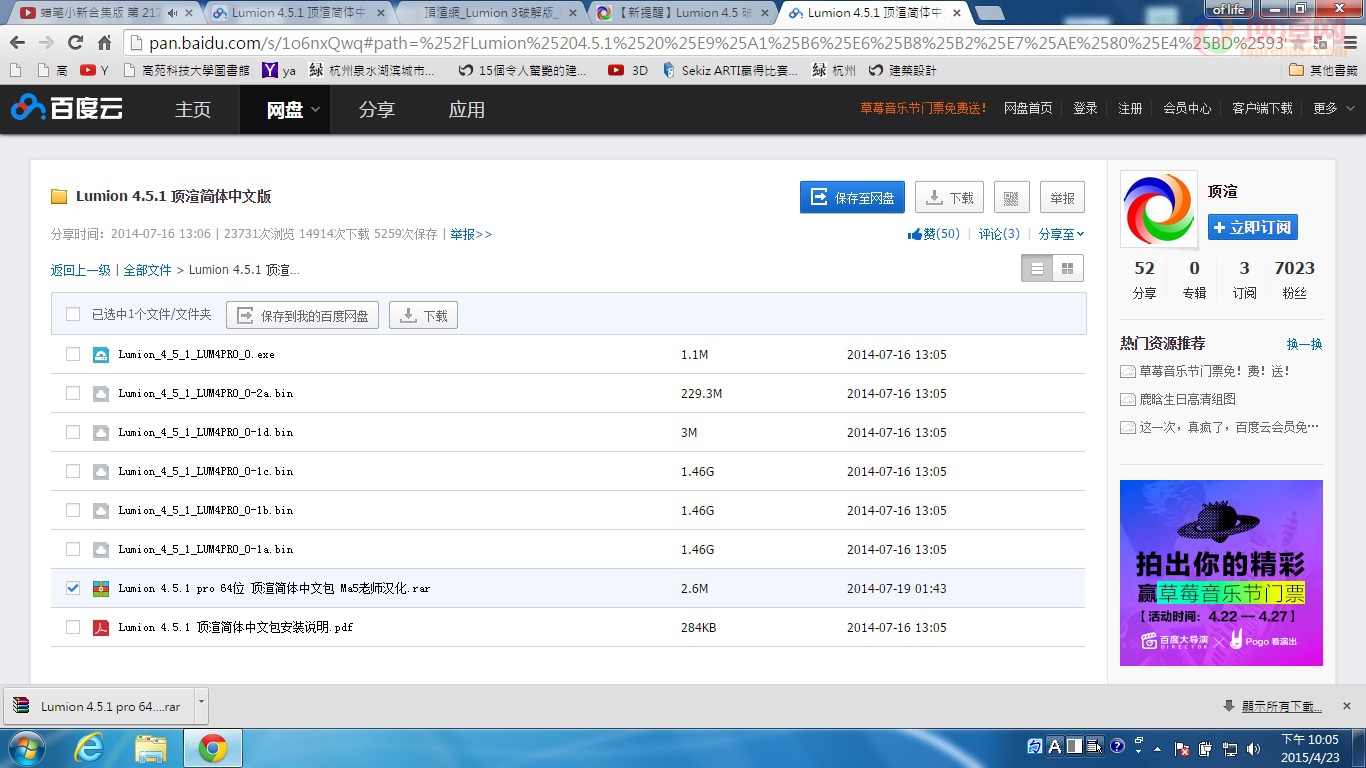The image size is (1366, 768).
Task: Open the Windows Start menu
Action: (26, 747)
